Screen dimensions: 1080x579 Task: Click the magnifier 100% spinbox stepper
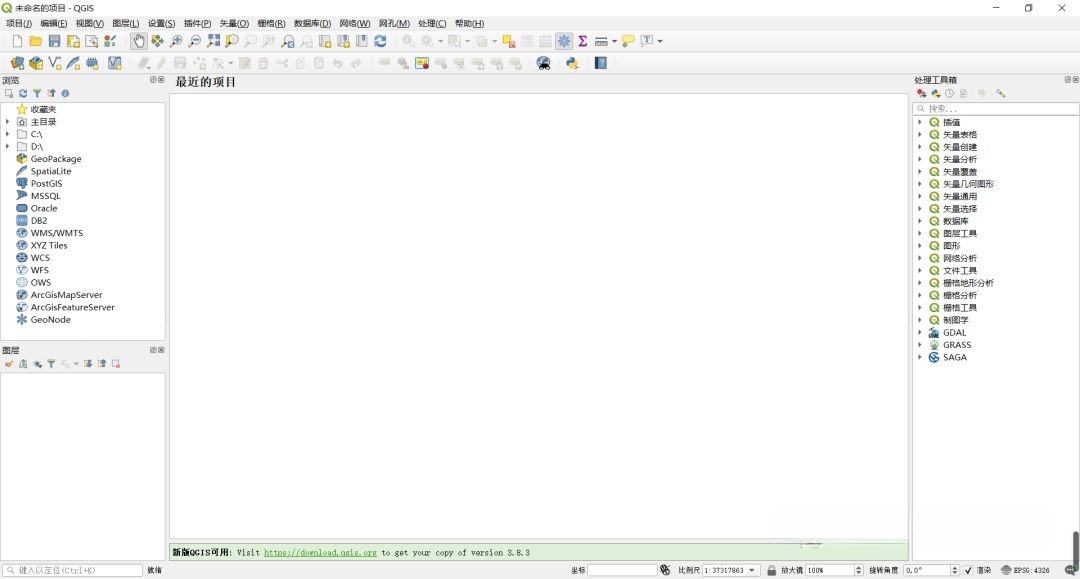point(858,570)
